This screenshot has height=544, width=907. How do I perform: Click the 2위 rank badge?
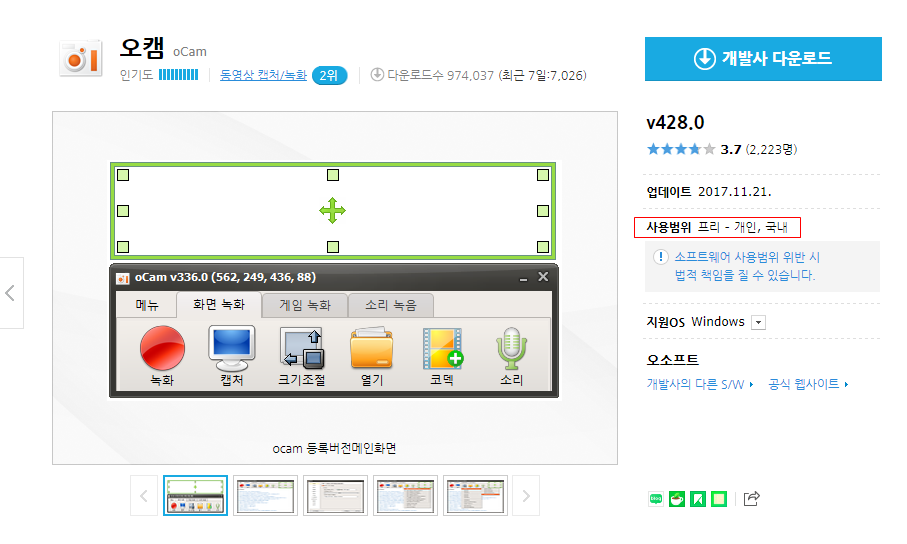(x=329, y=75)
